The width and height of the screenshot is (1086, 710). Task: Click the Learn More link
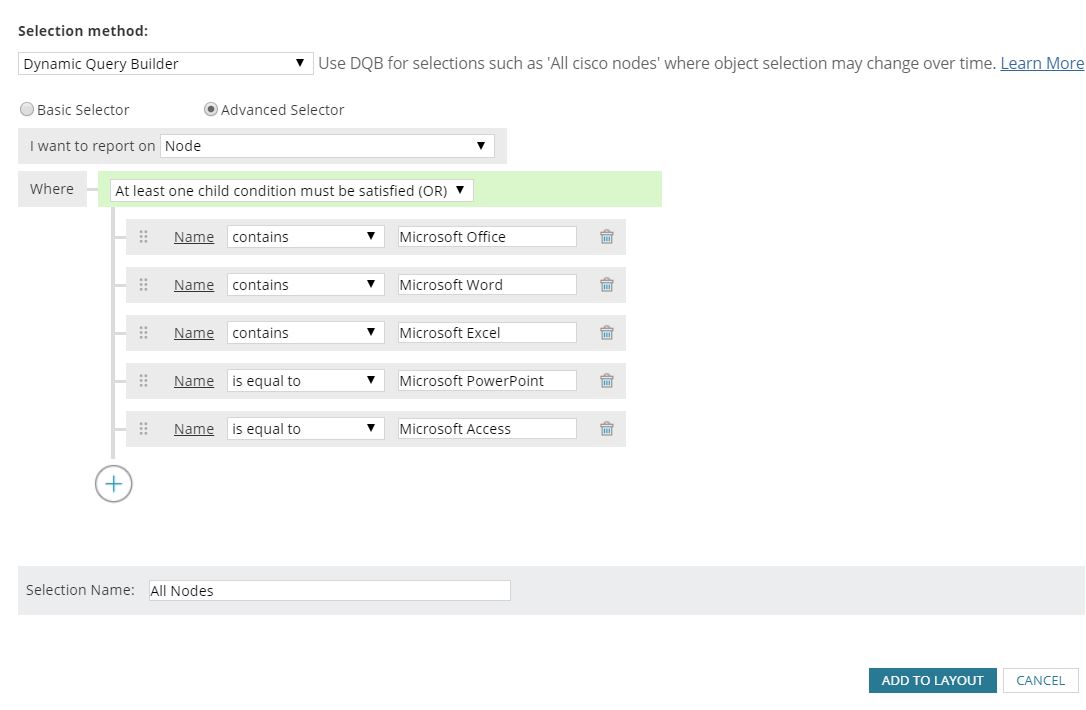[x=1042, y=64]
